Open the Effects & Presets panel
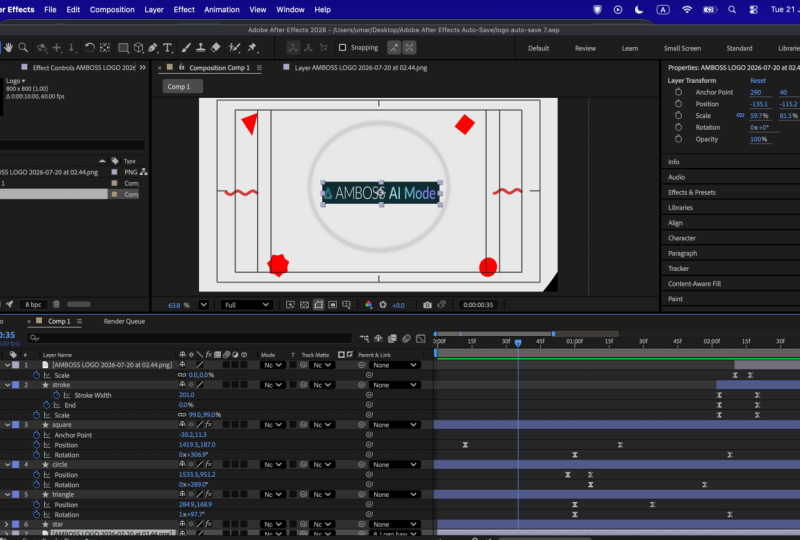This screenshot has height=540, width=800. (x=692, y=192)
